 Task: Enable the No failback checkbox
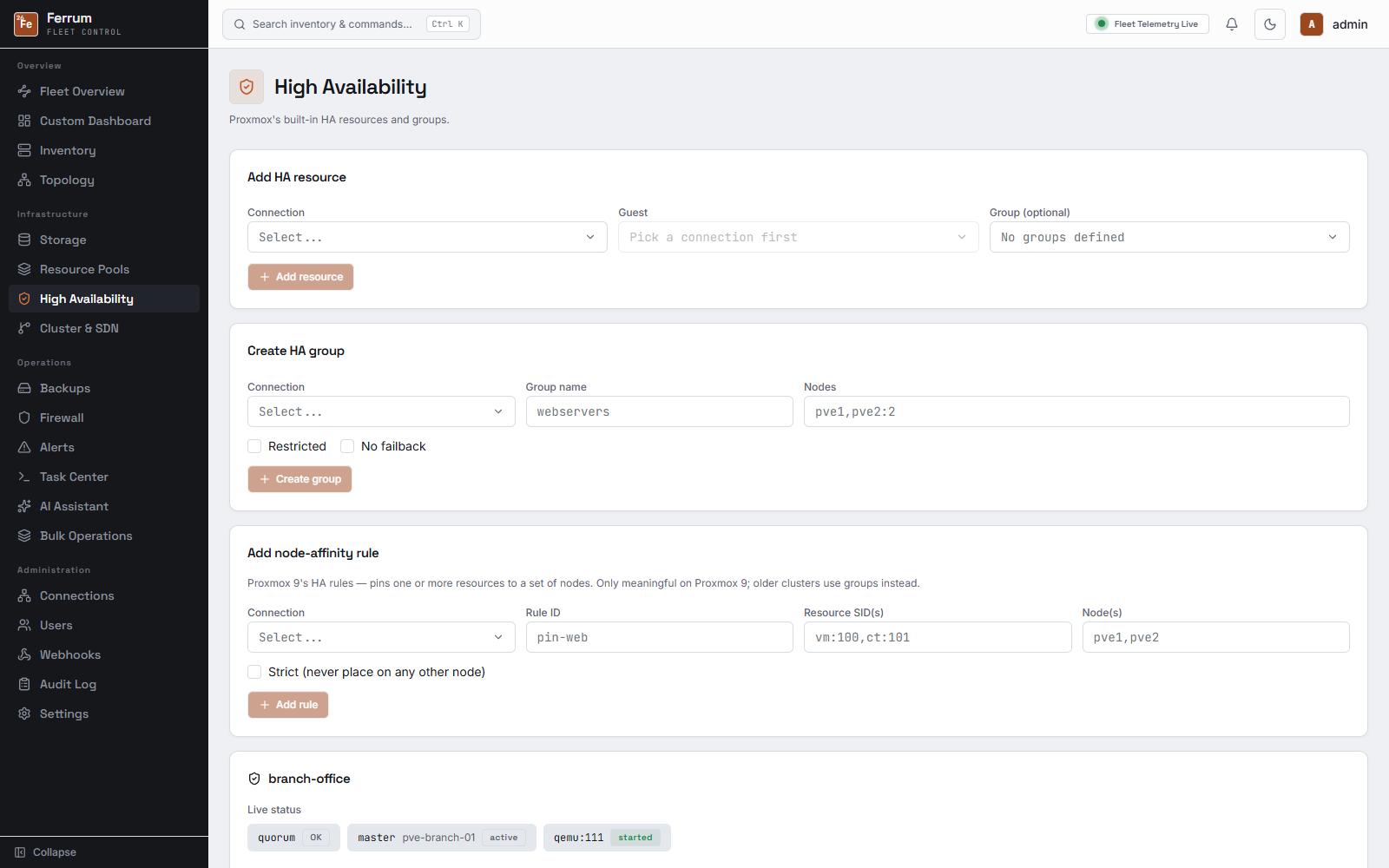(347, 446)
